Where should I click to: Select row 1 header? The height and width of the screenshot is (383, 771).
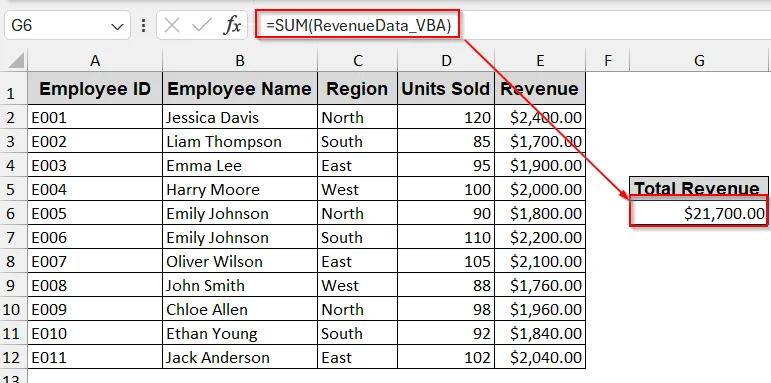(13, 88)
